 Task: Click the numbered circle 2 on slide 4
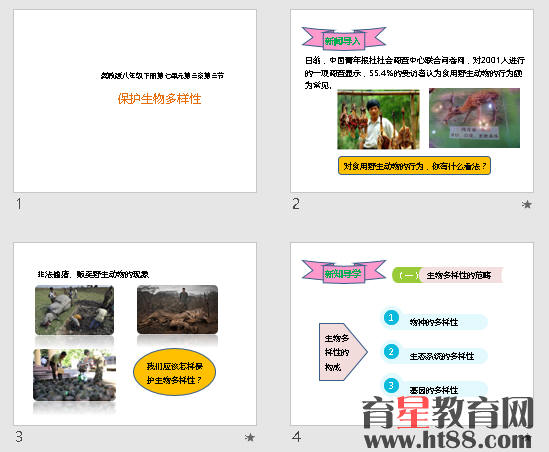click(x=391, y=352)
